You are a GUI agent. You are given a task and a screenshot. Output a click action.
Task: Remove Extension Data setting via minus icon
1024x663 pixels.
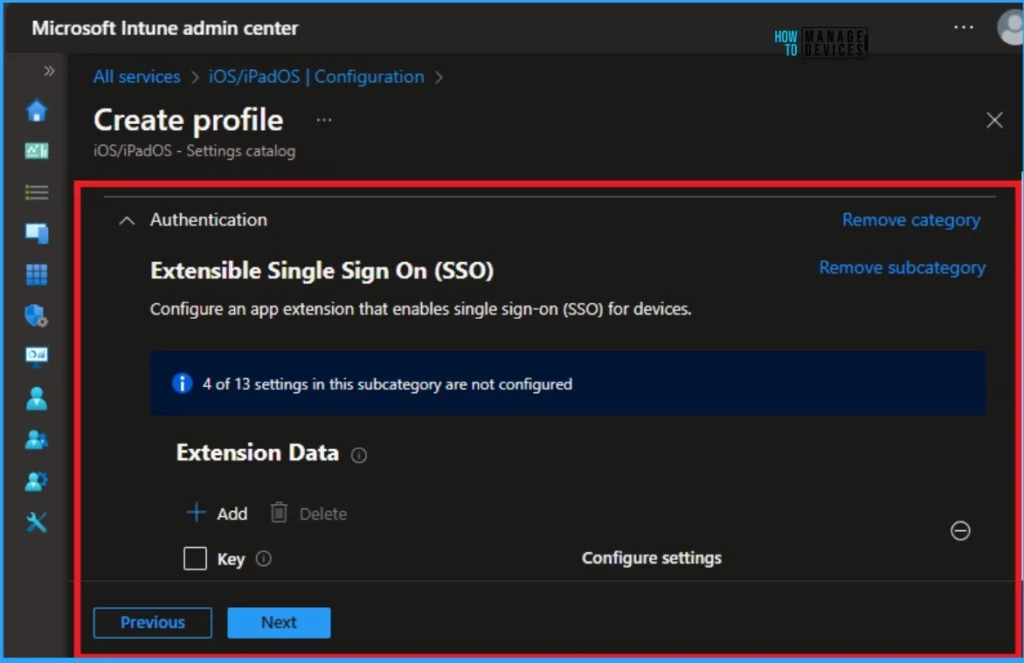pyautogui.click(x=960, y=530)
